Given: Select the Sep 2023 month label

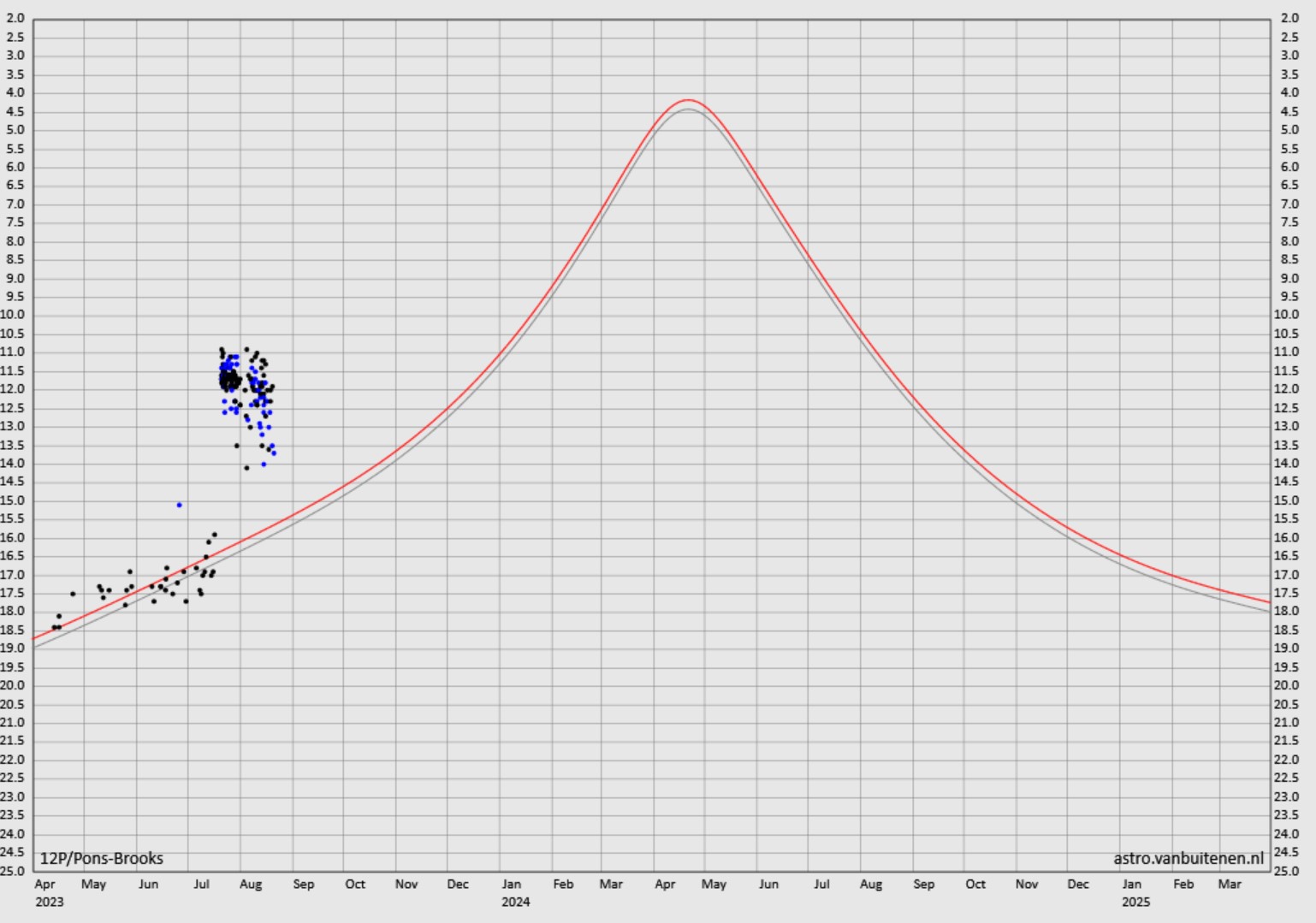Looking at the screenshot, I should 304,884.
